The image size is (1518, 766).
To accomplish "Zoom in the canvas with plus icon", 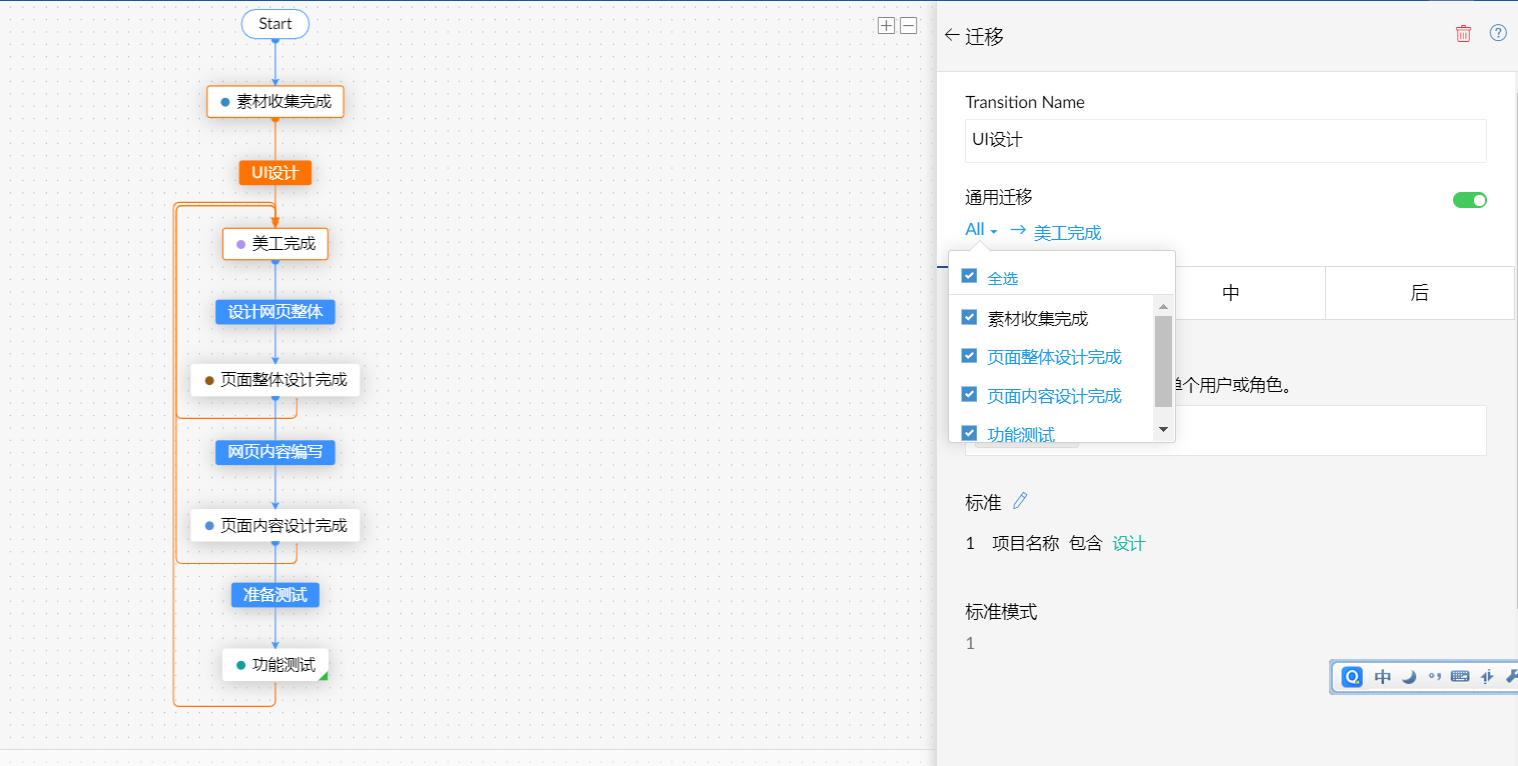I will click(886, 26).
